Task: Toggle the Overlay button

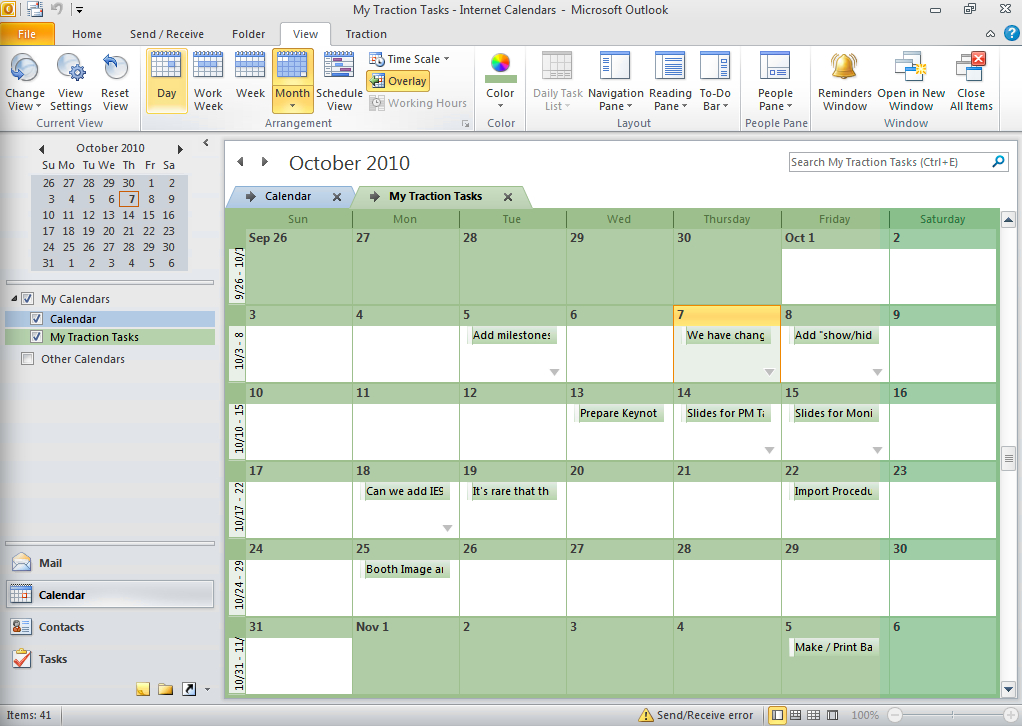Action: coord(398,81)
